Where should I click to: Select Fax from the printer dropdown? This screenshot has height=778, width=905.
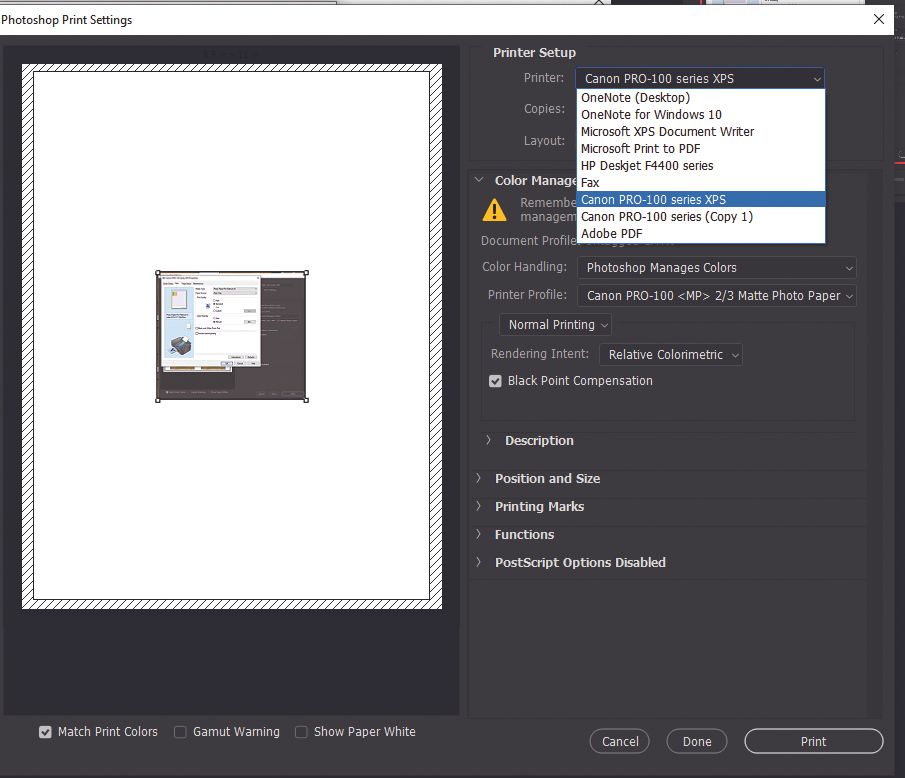589,182
